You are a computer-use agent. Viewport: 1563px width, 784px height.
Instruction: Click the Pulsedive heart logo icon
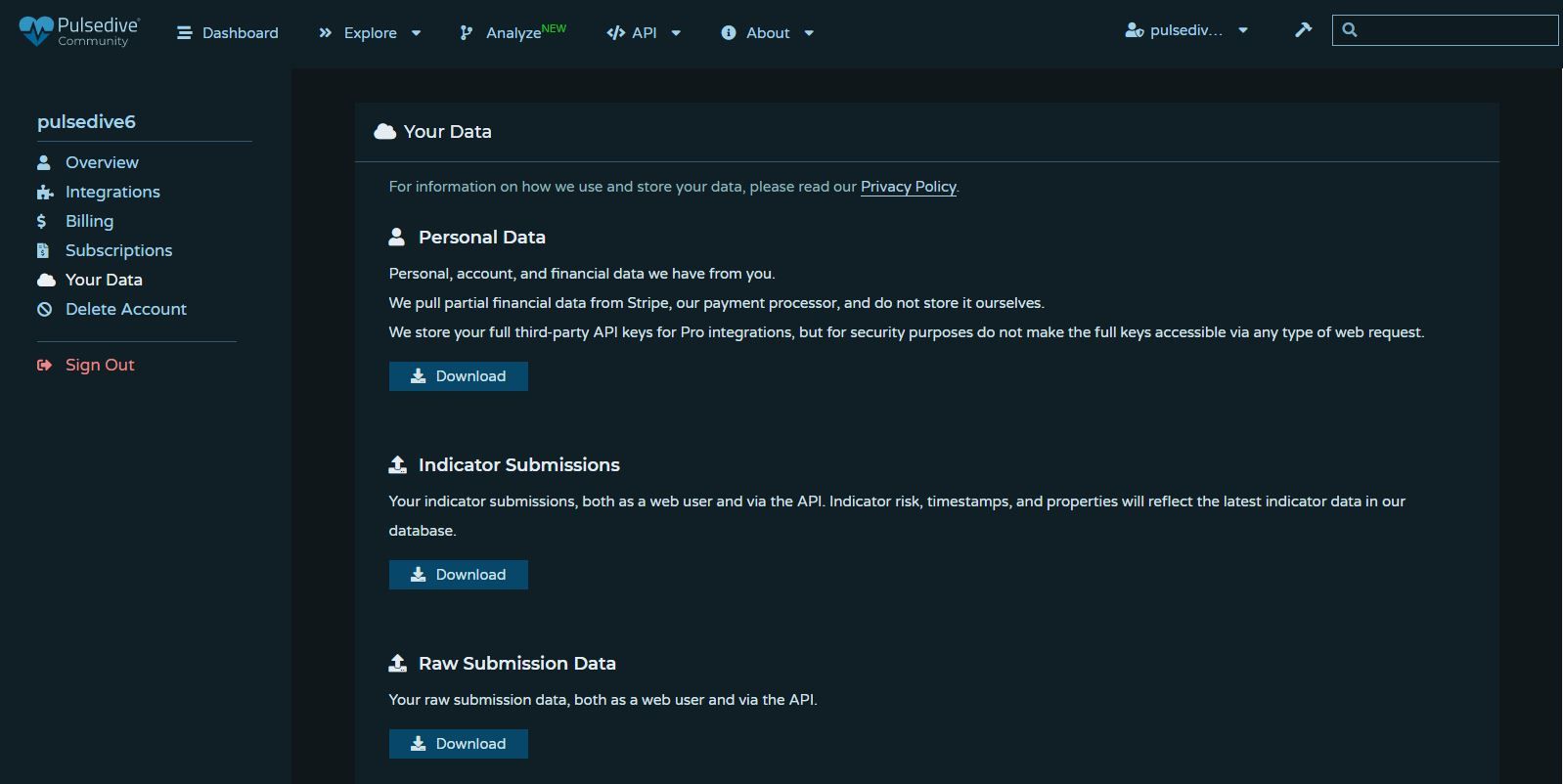click(x=36, y=31)
